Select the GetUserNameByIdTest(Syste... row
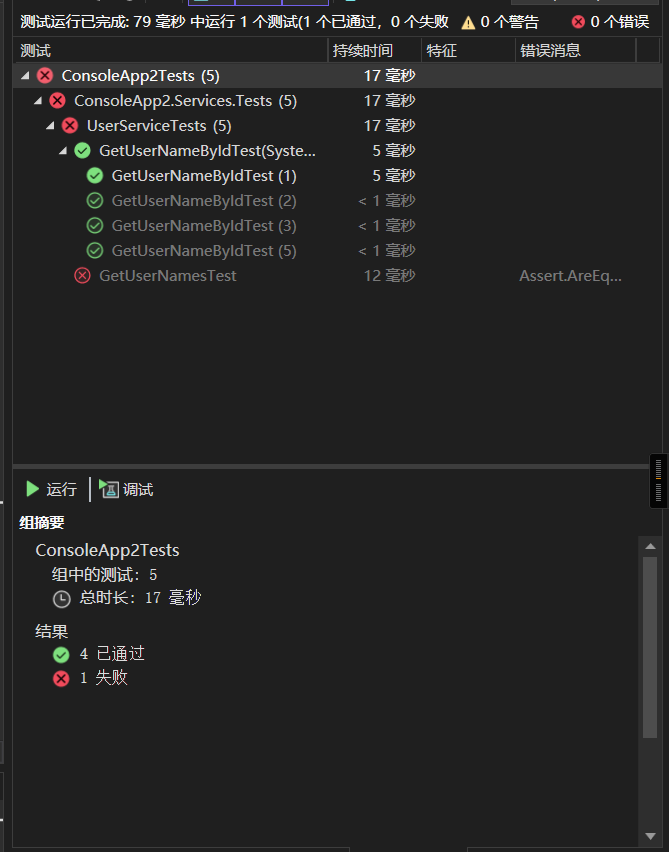The height and width of the screenshot is (852, 669). 337,151
